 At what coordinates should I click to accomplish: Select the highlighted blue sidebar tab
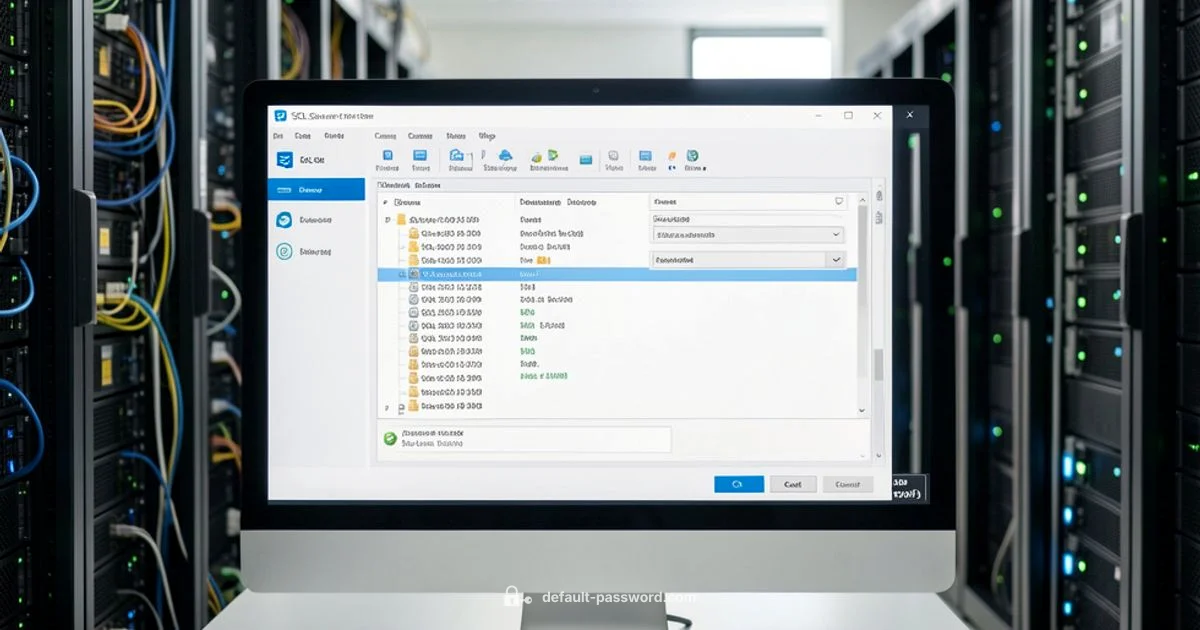tap(316, 189)
